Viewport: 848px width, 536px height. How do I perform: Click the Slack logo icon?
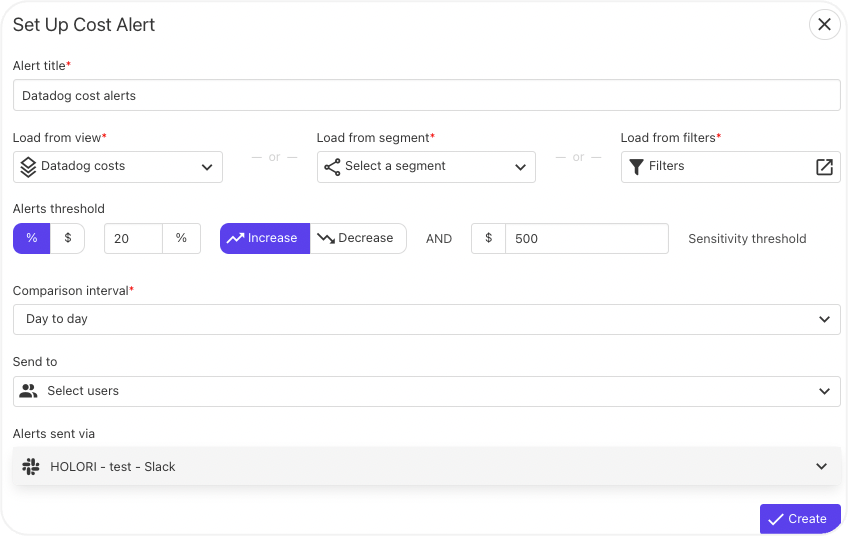point(31,466)
